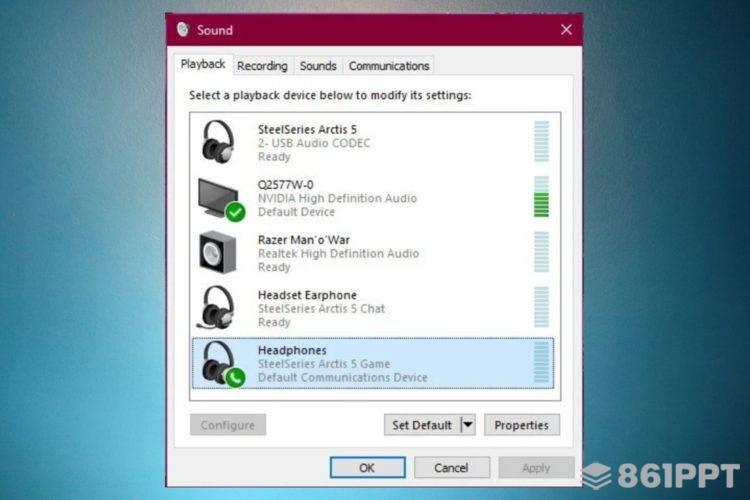Click the Razer Man'o'War speaker icon
Screen dimensions: 750x500
[x=218, y=252]
